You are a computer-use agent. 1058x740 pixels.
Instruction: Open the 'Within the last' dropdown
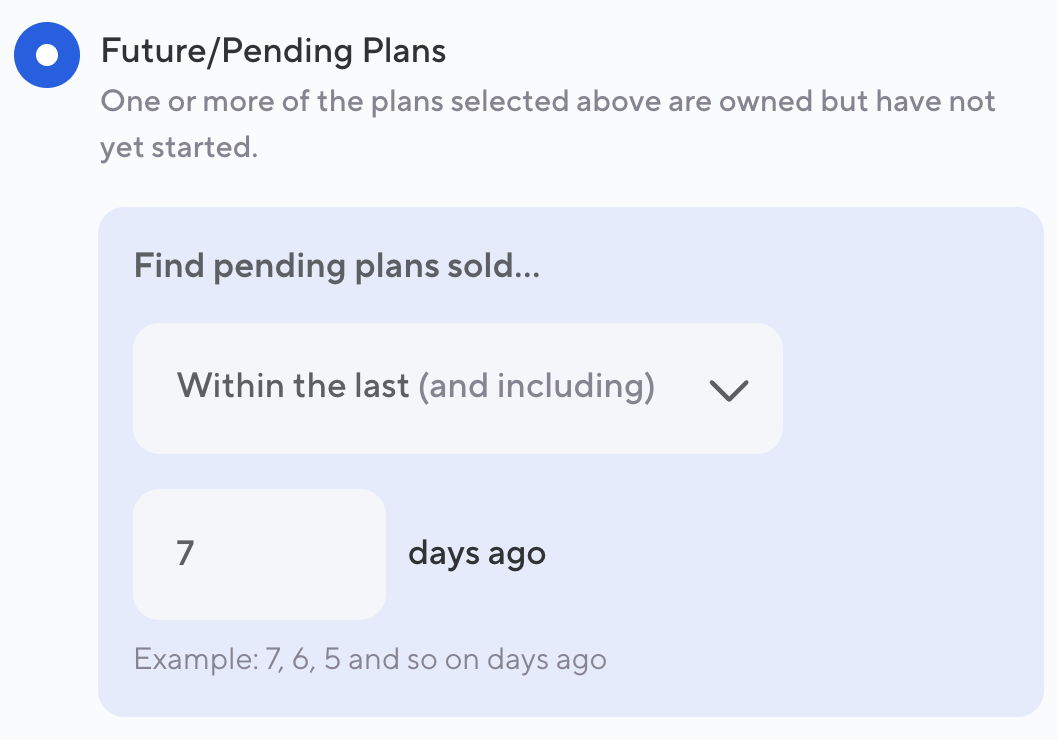(457, 388)
